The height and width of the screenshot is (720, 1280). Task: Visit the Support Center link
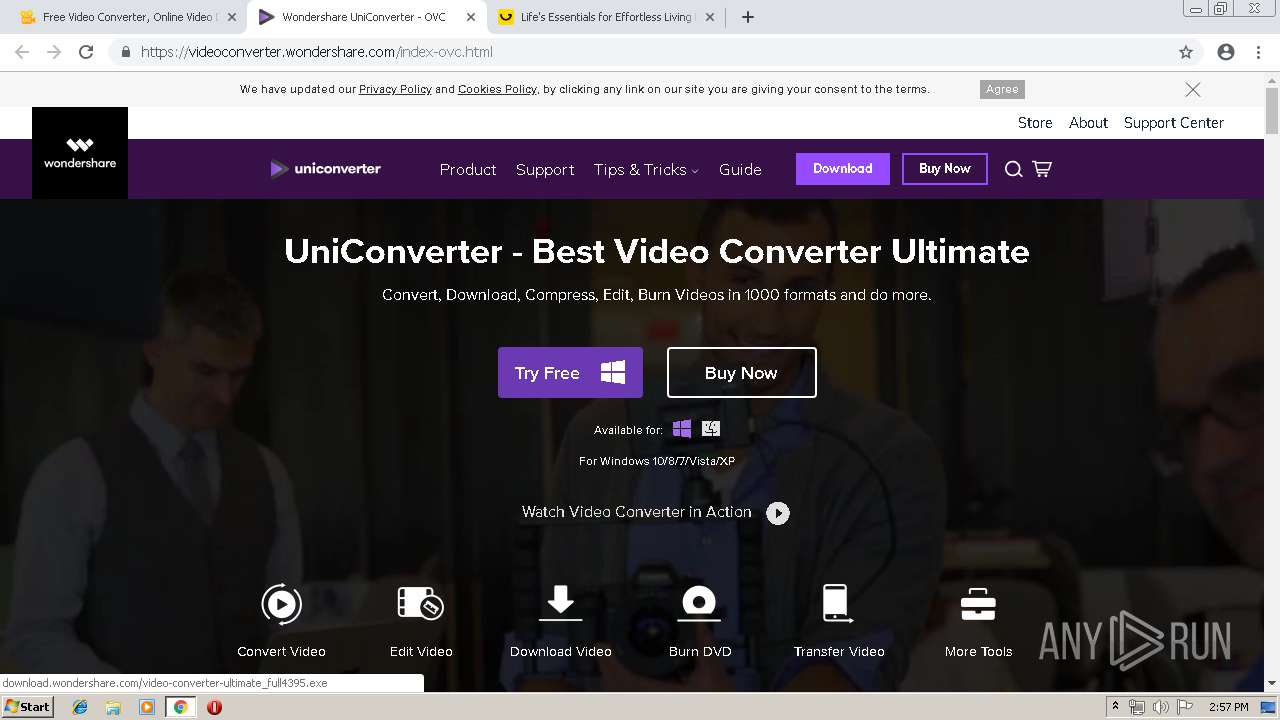(1174, 123)
